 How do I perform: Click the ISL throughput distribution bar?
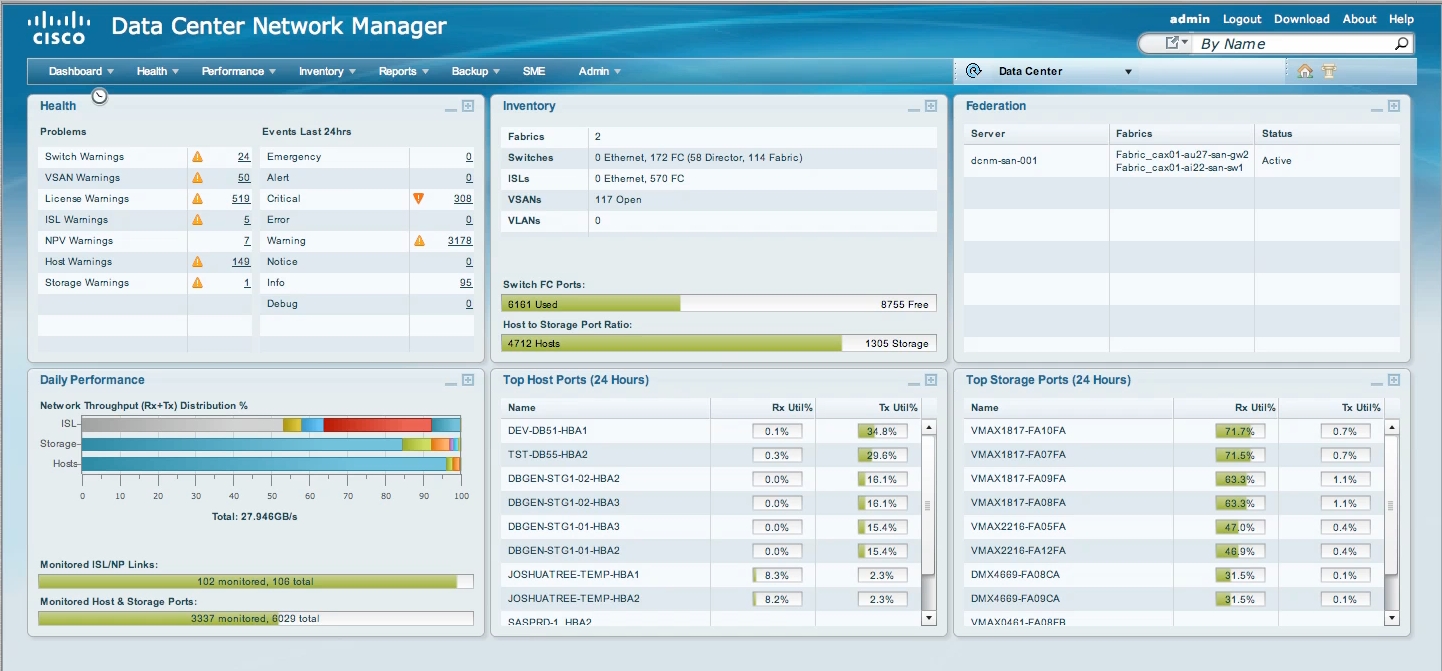pos(271,425)
